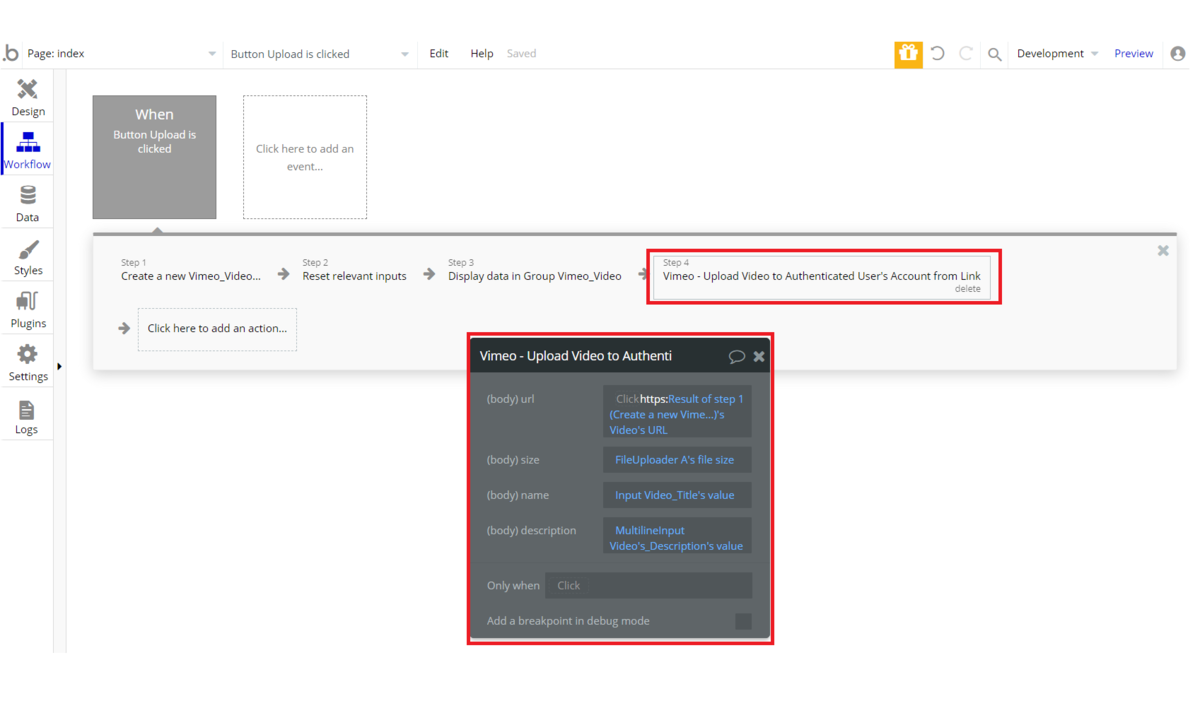
Task: Open the comment bubble icon in Vimeo popup
Action: (737, 356)
